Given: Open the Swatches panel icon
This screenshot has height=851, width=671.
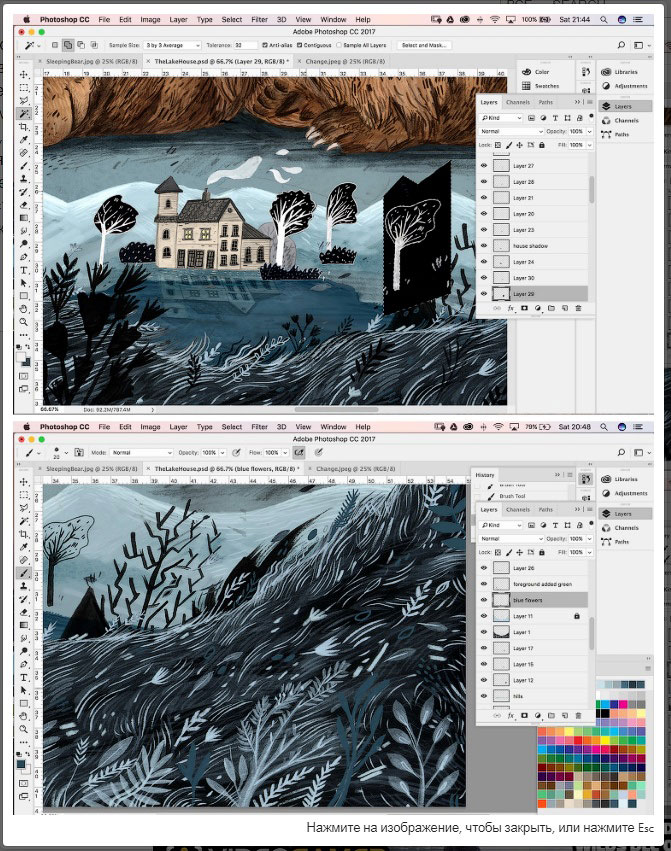Looking at the screenshot, I should (526, 86).
